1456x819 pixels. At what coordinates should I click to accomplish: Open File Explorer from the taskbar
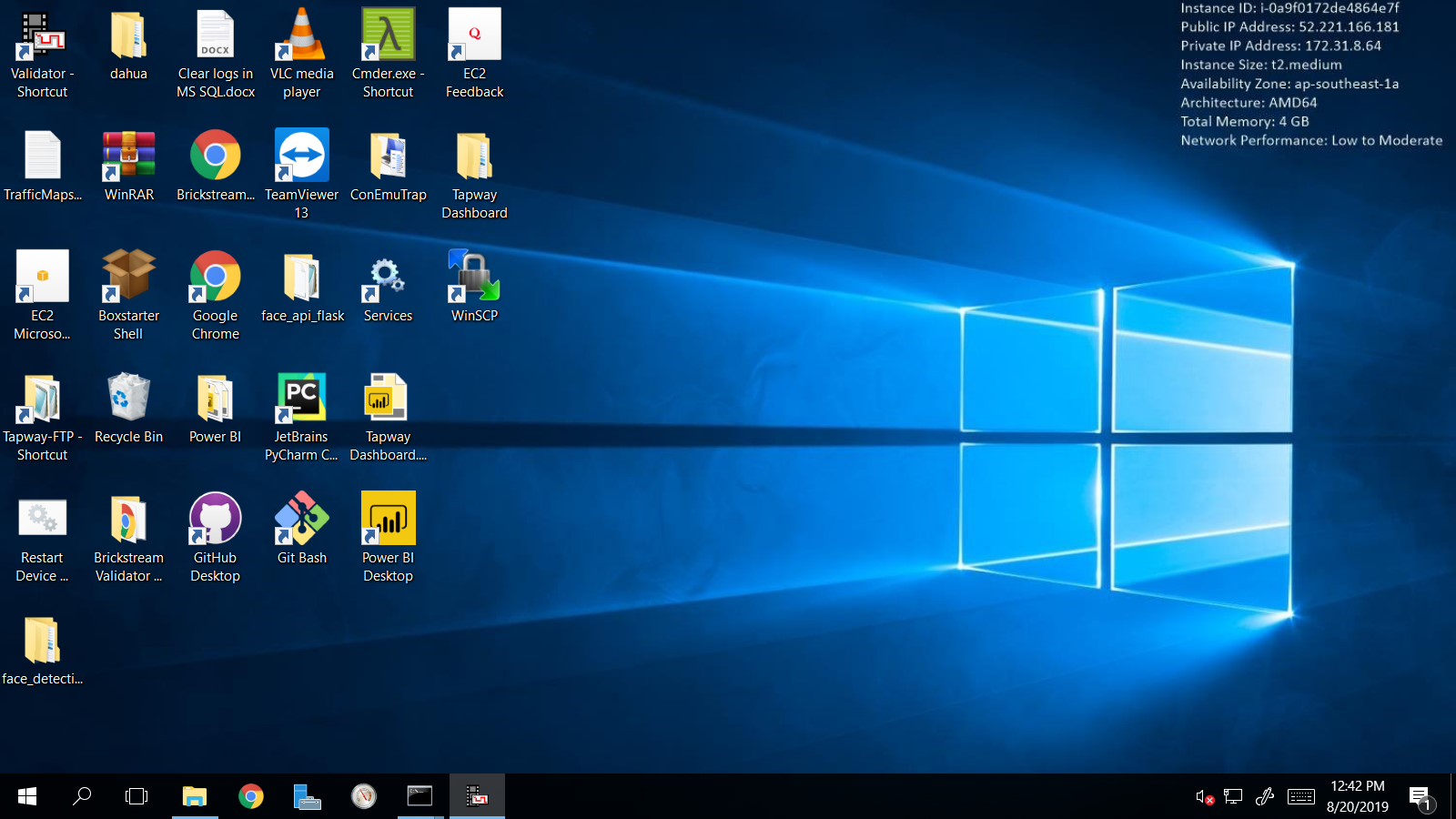click(194, 796)
